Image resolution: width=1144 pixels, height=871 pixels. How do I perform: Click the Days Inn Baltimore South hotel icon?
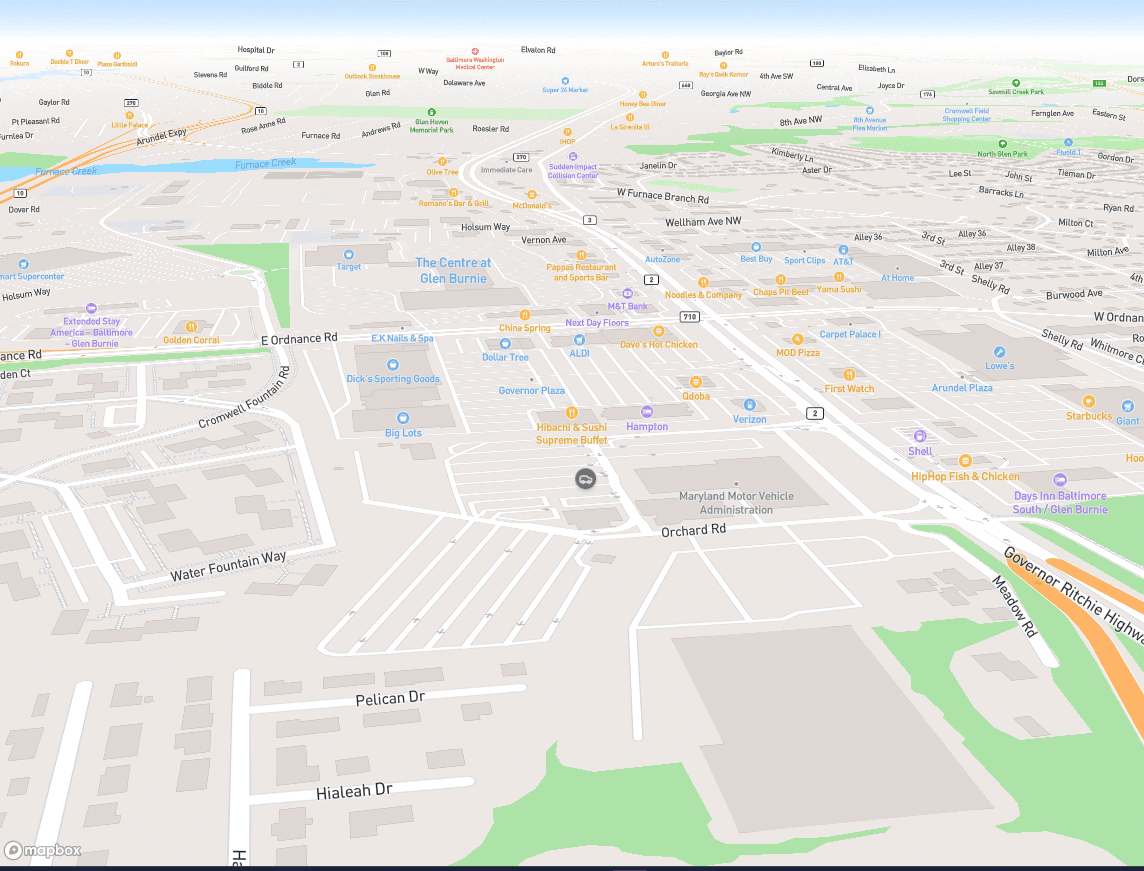[x=1060, y=480]
